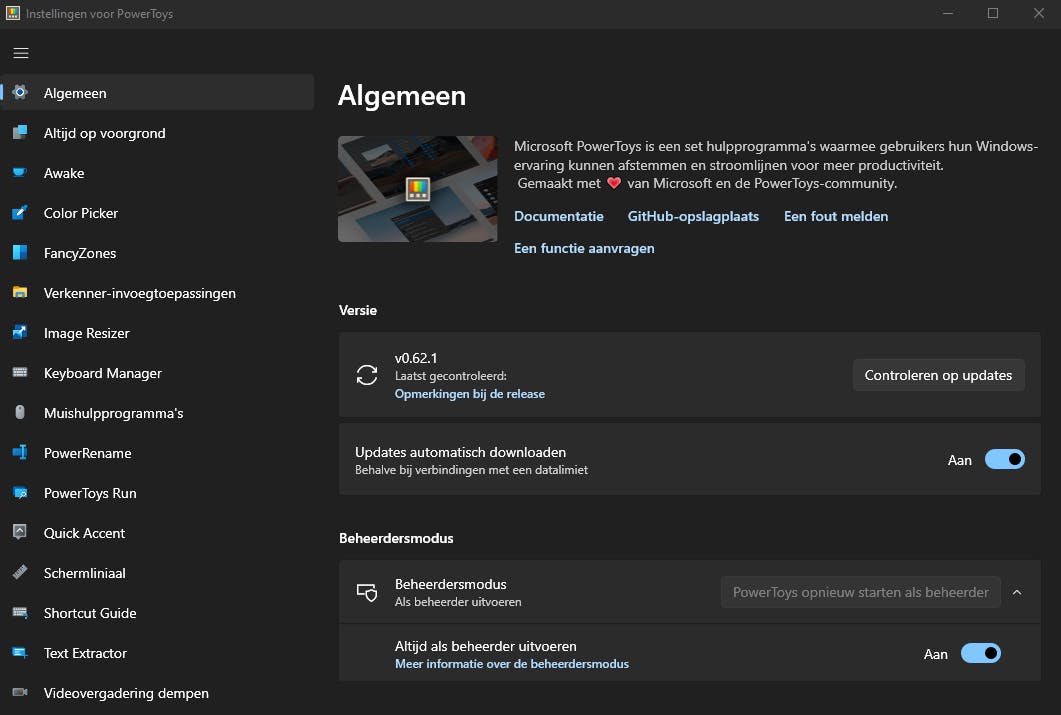Switch to Altijd op voorgrond settings
1061x715 pixels.
pos(20,133)
